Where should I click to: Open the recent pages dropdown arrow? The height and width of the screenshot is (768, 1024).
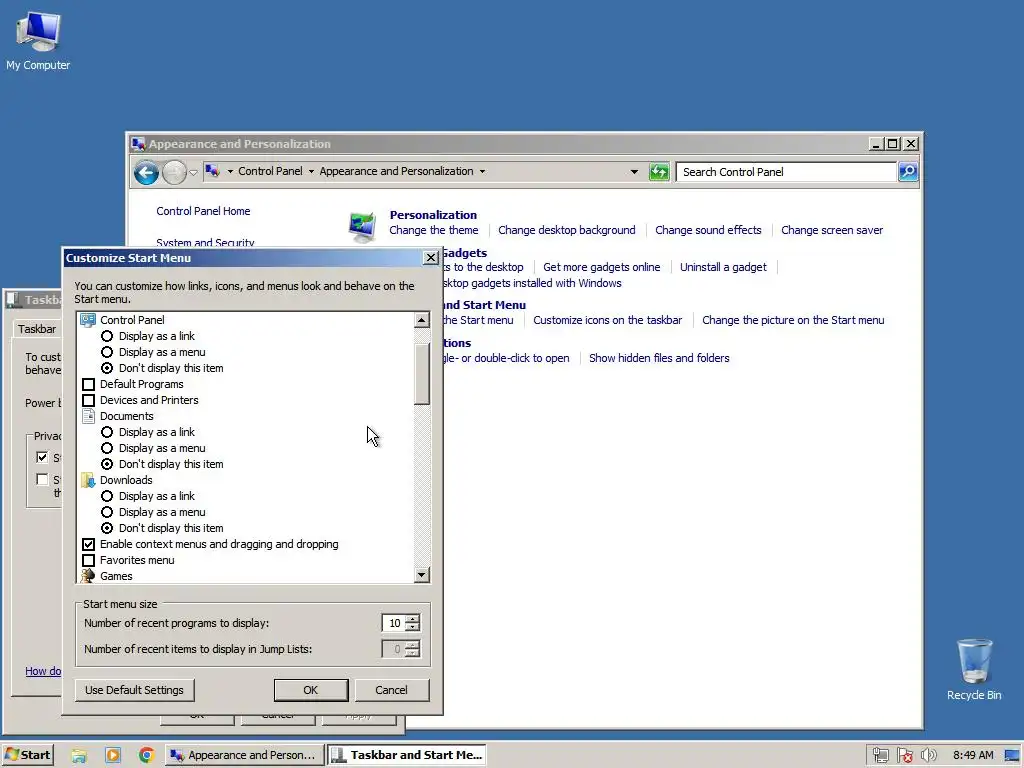pyautogui.click(x=193, y=172)
